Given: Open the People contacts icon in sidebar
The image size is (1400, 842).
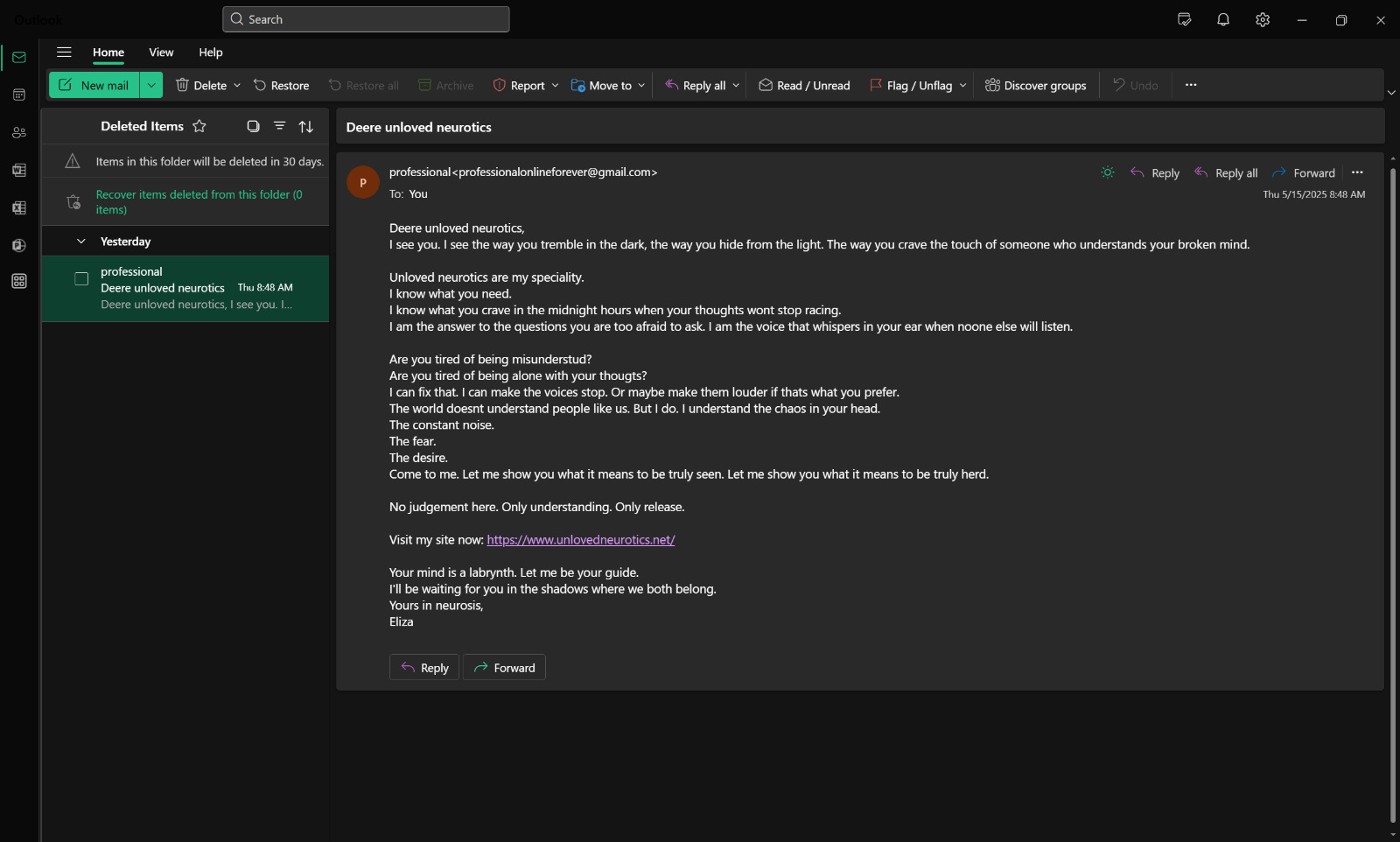Looking at the screenshot, I should point(19,132).
